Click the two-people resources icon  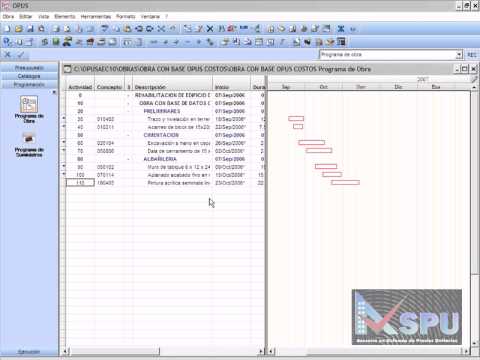pos(67,42)
